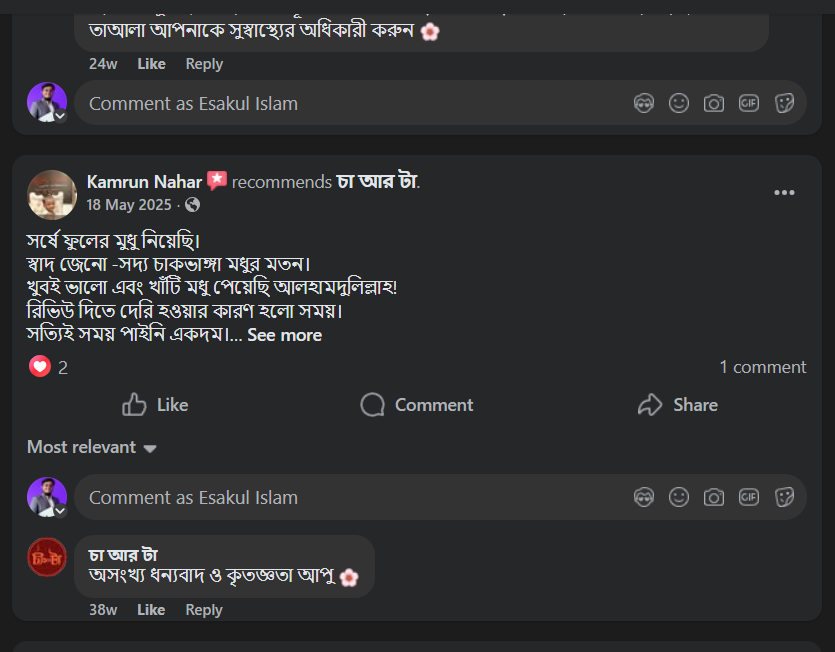Click the avatar sticker icon in the comment bar
Viewport: 835px width, 652px height.
(x=644, y=496)
